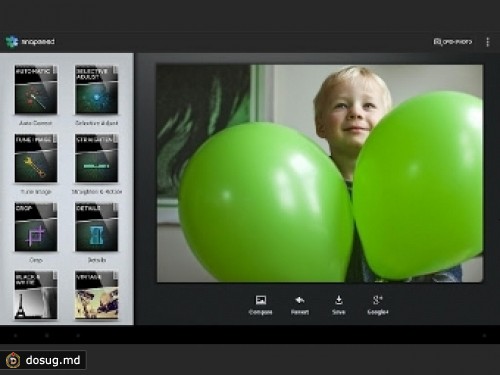Click the Selective Adjust label text

97,123
